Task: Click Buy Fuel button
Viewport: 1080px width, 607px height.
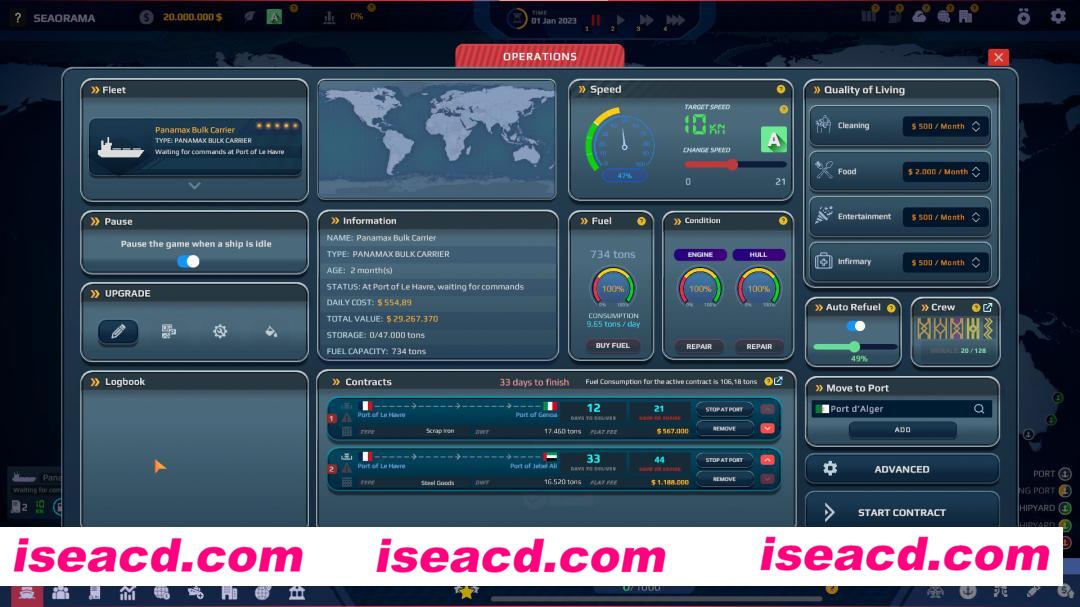Action: pos(613,346)
